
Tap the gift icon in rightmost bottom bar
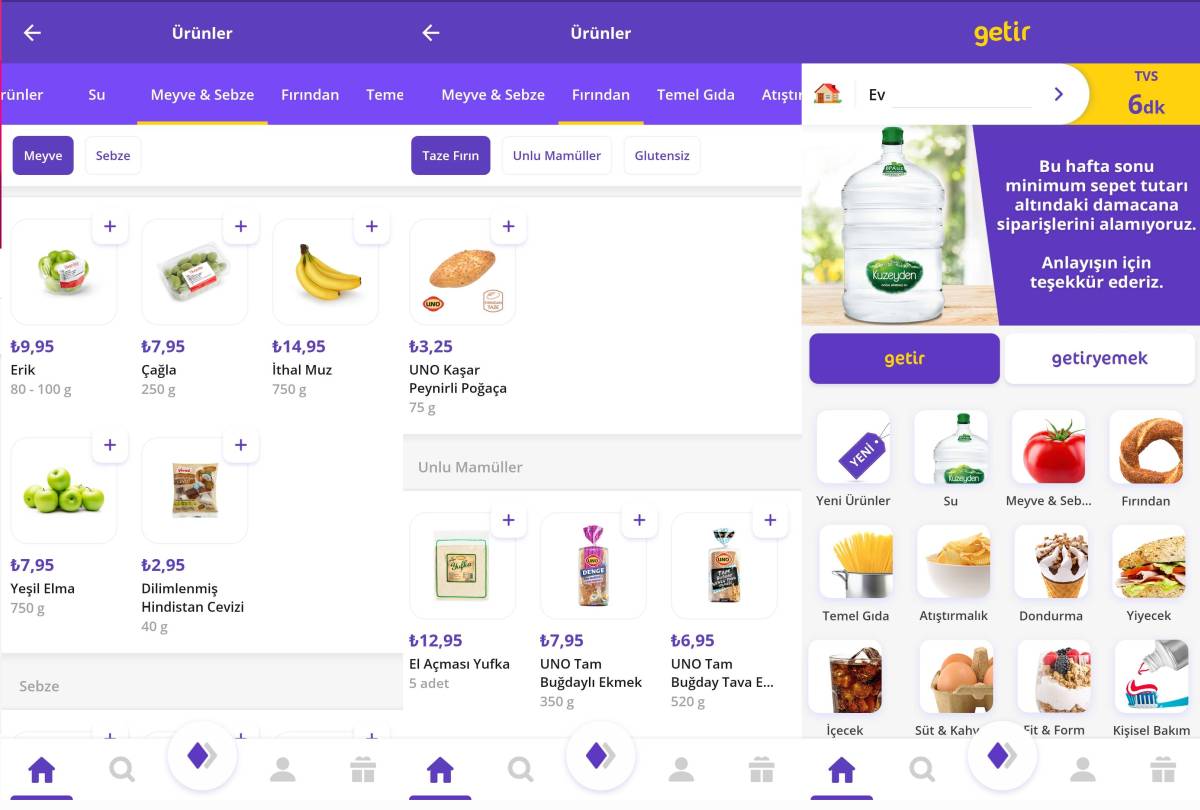pyautogui.click(x=1162, y=769)
